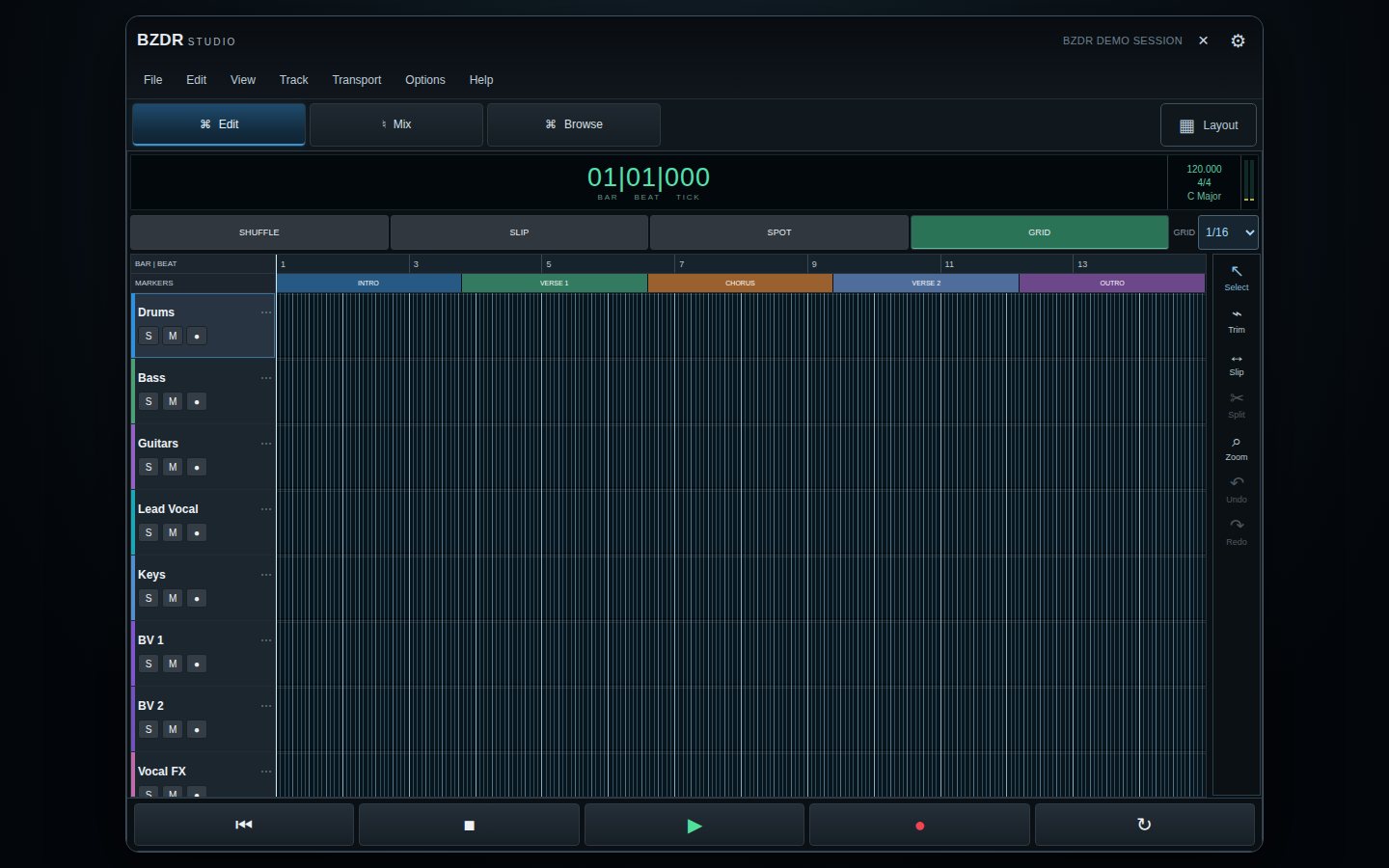This screenshot has width=1389, height=868.
Task: Open the Transport menu
Action: click(357, 80)
